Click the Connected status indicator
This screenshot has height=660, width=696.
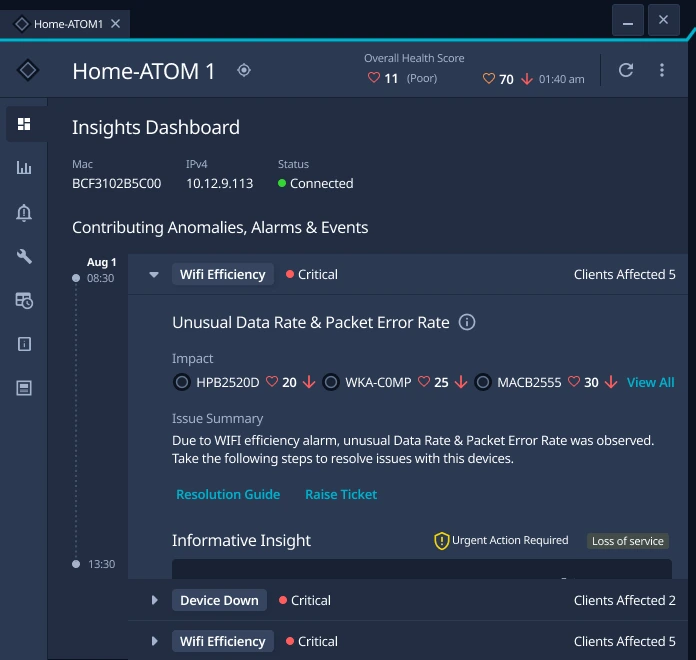point(316,183)
